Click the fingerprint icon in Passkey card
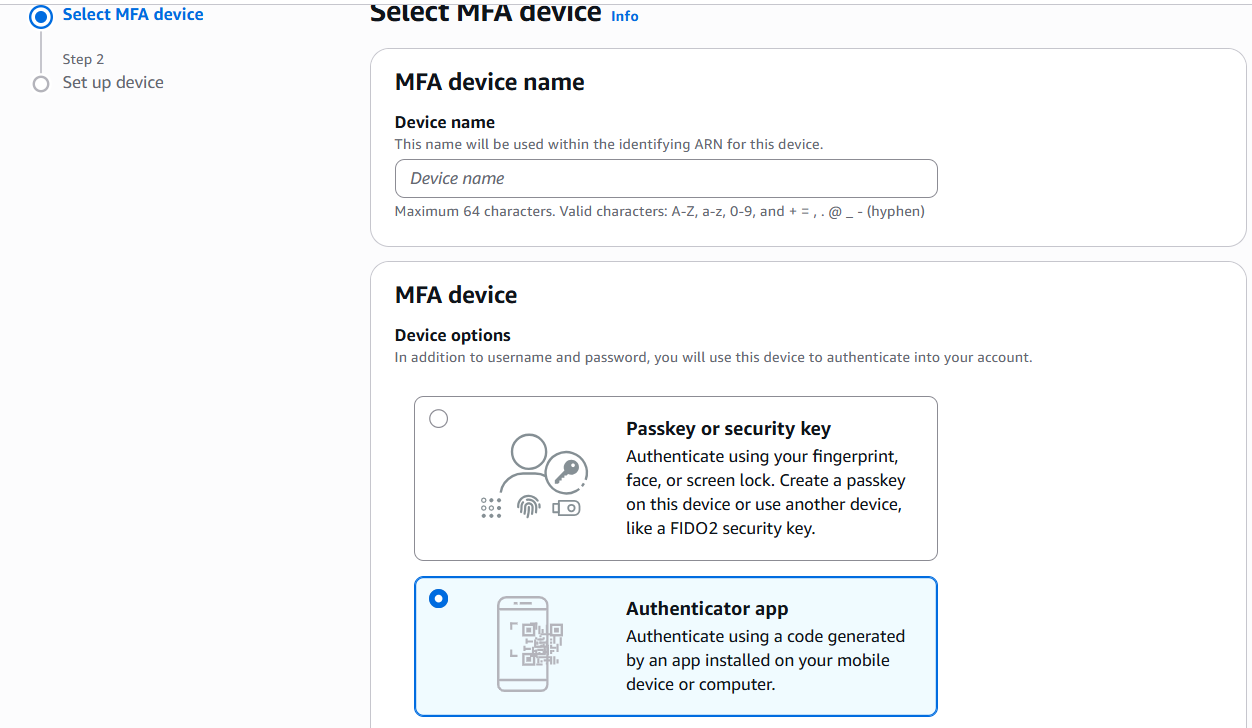 tap(528, 507)
